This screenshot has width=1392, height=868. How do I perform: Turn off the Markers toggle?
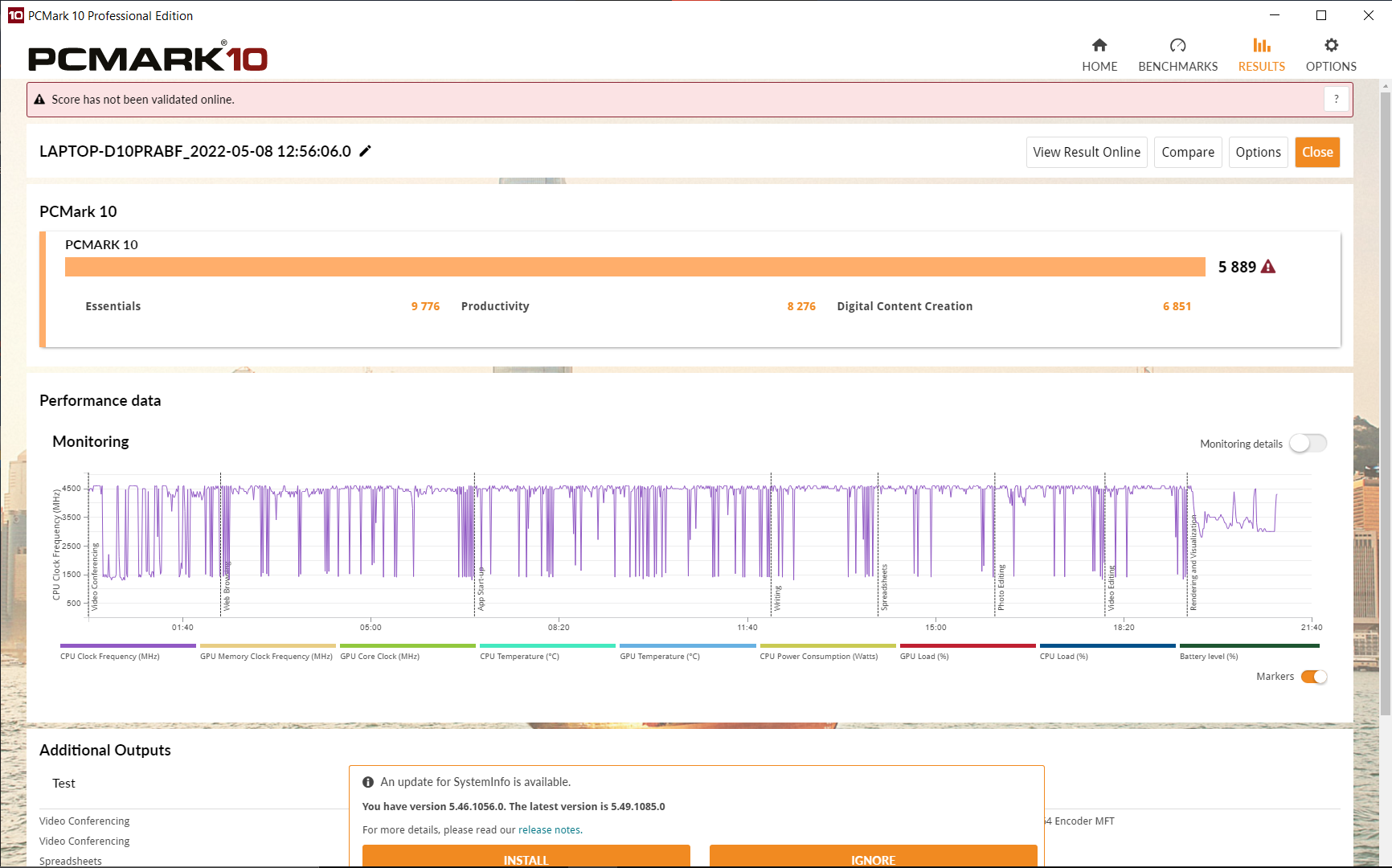[1313, 677]
